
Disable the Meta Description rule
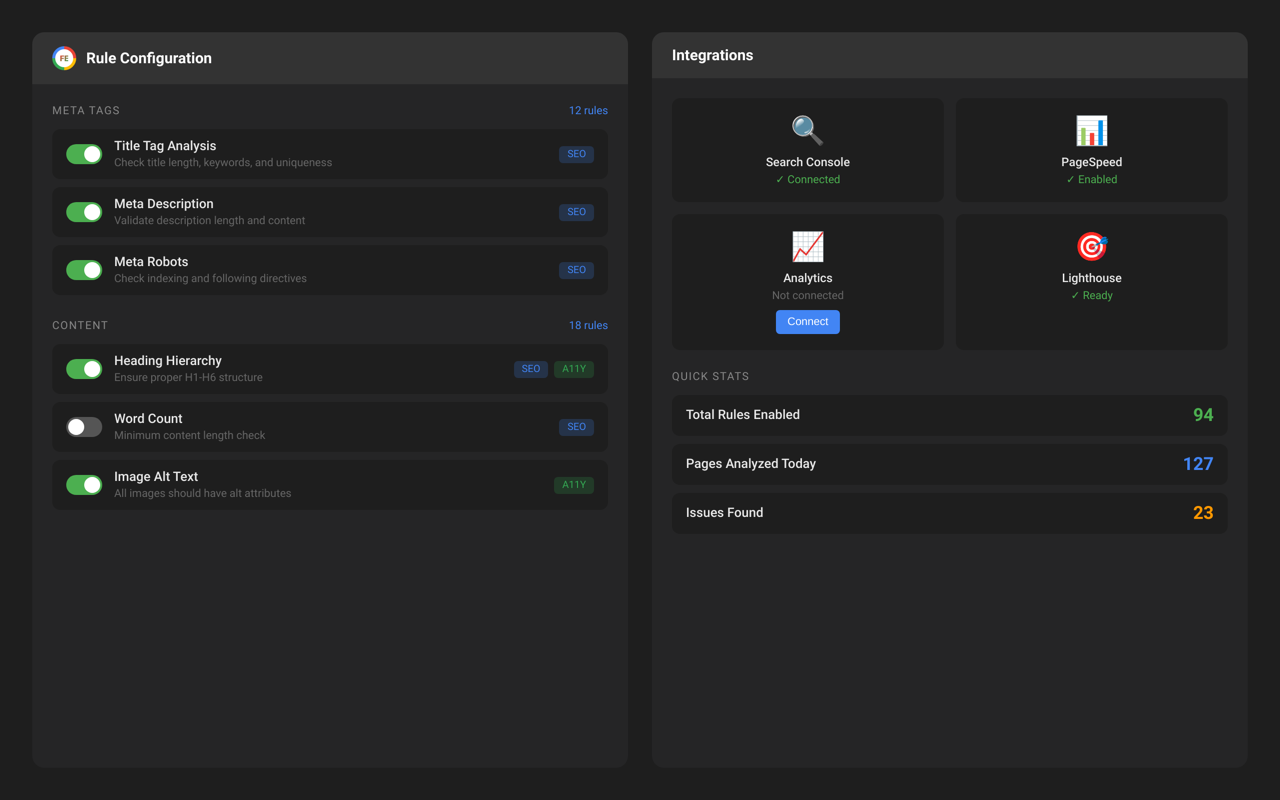point(84,211)
